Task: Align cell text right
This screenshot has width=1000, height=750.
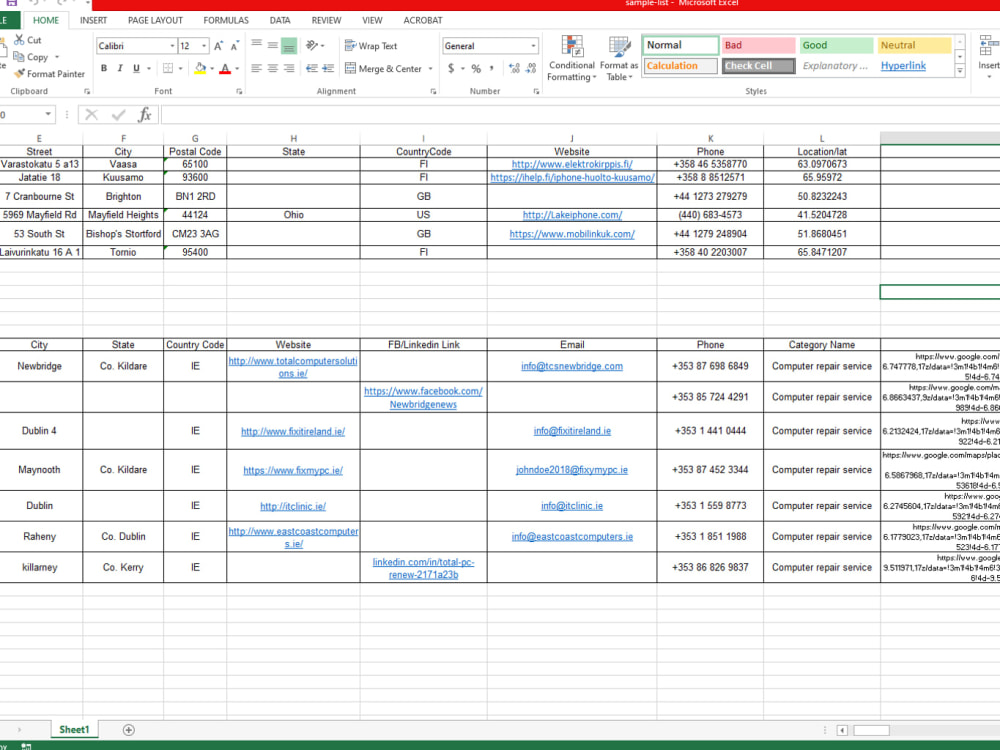Action: click(x=289, y=68)
